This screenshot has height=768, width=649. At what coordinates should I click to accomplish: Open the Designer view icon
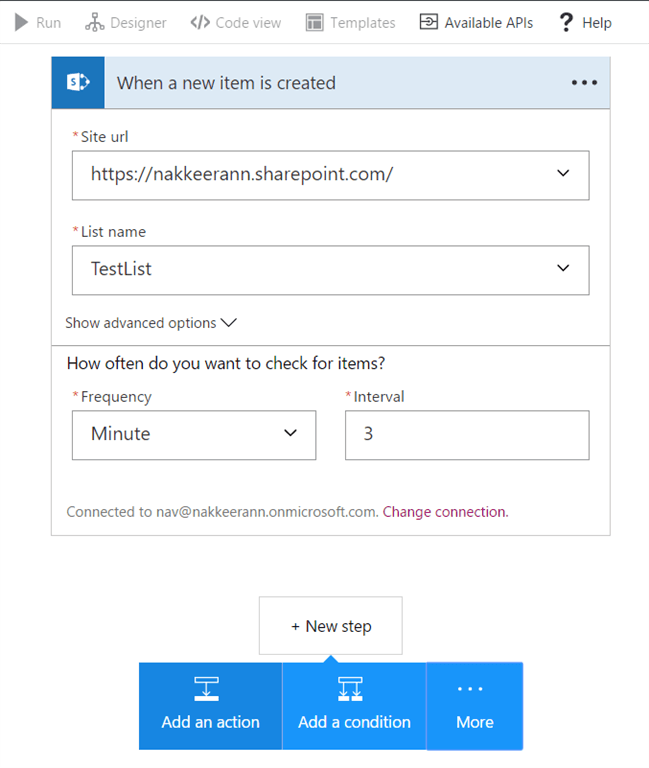pyautogui.click(x=94, y=22)
